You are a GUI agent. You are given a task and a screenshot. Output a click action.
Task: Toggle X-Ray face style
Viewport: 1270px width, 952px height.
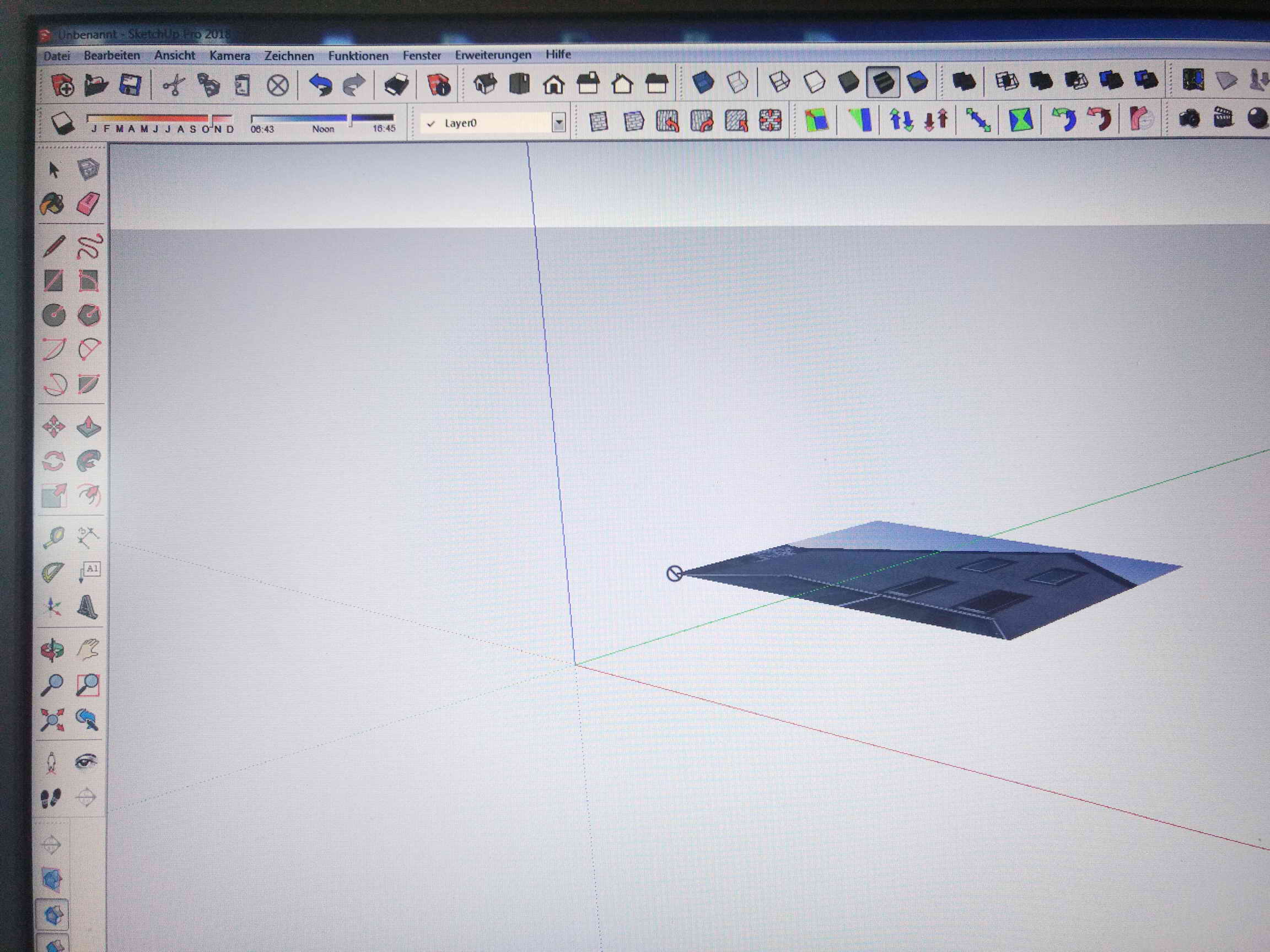pos(703,82)
